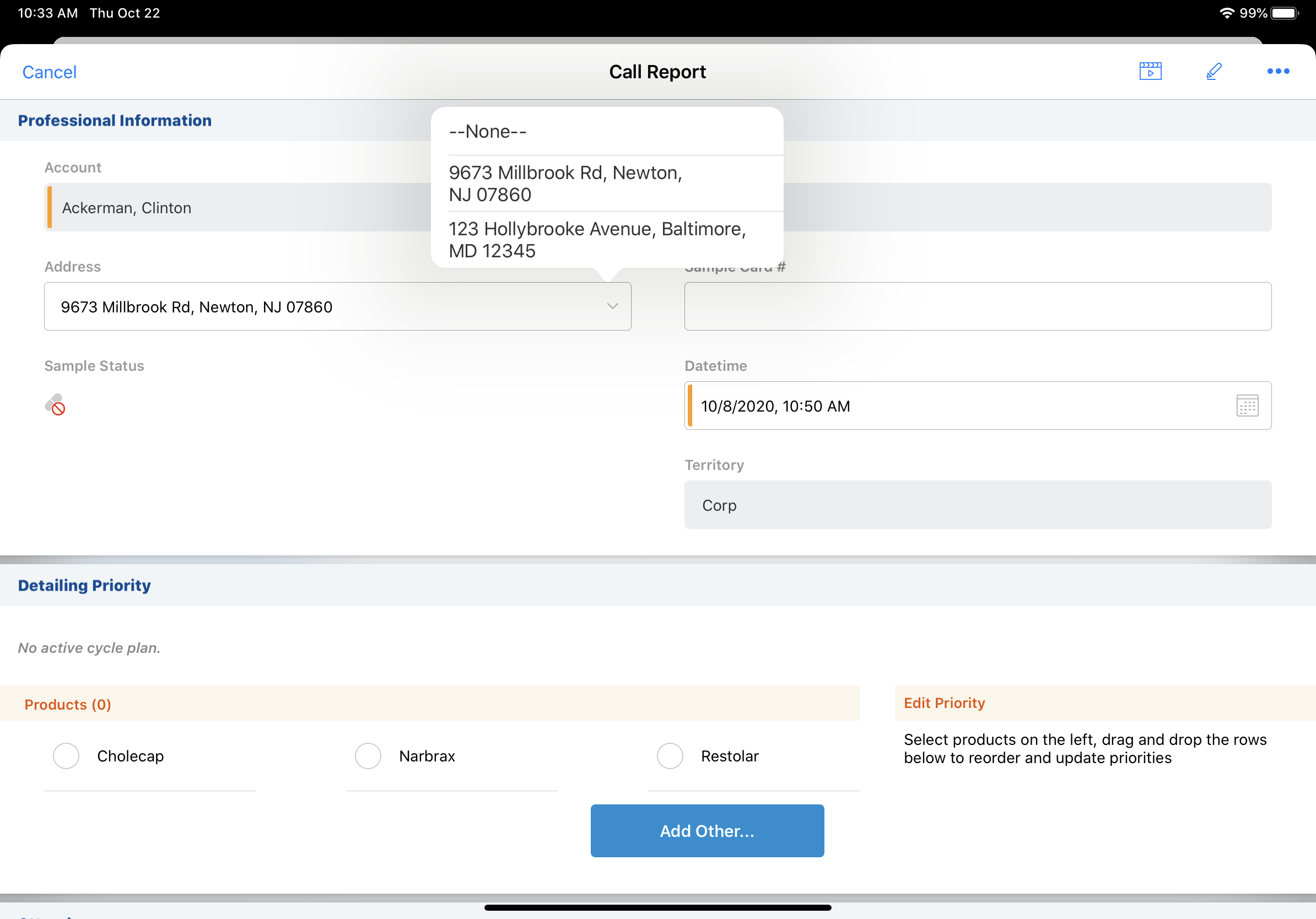The height and width of the screenshot is (919, 1316).
Task: Select the Narbrax product radio button
Action: [x=368, y=756]
